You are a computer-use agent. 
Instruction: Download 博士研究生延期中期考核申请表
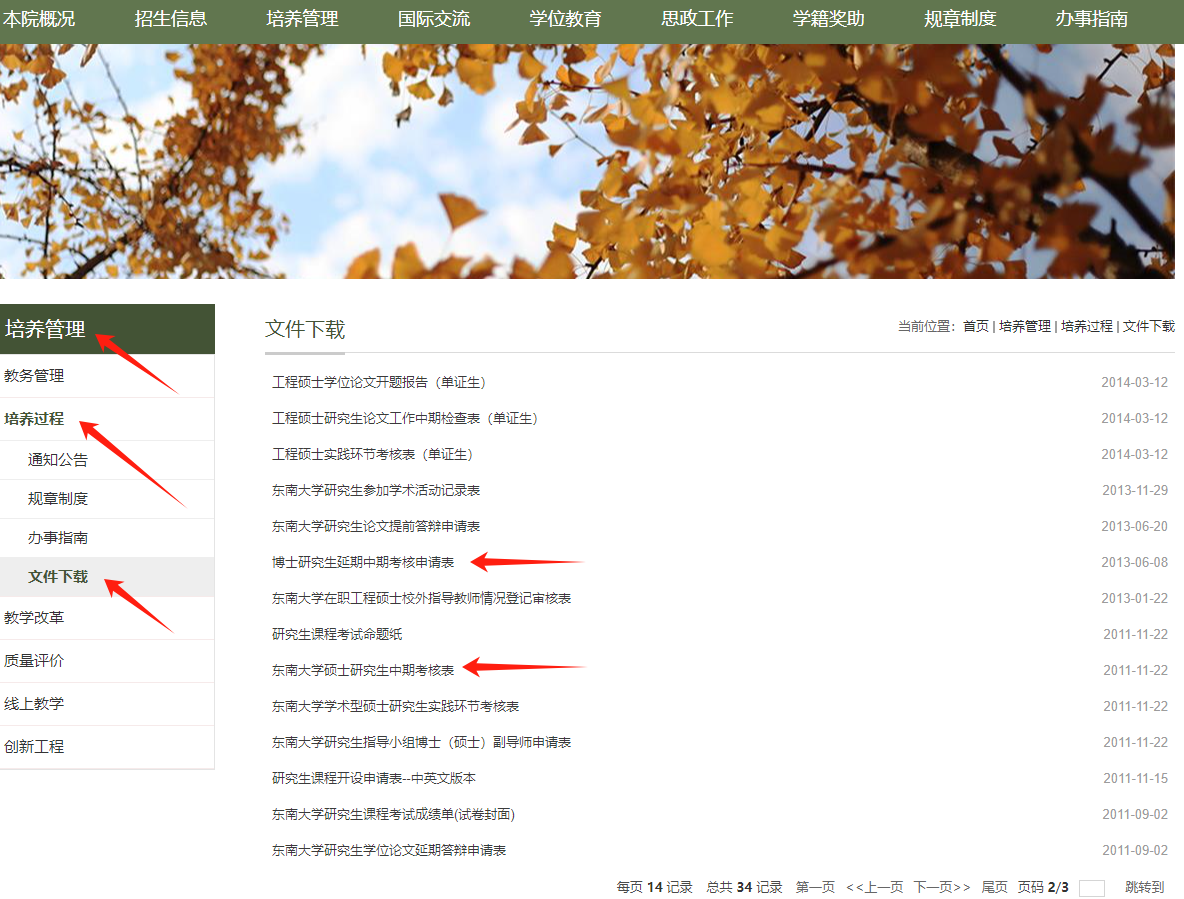click(363, 562)
